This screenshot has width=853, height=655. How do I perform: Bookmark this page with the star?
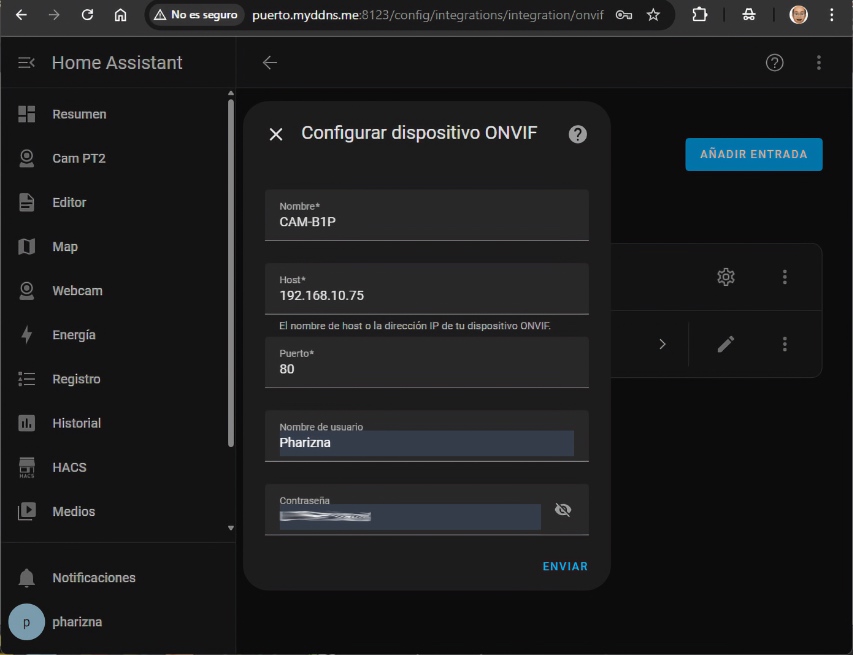pyautogui.click(x=653, y=15)
